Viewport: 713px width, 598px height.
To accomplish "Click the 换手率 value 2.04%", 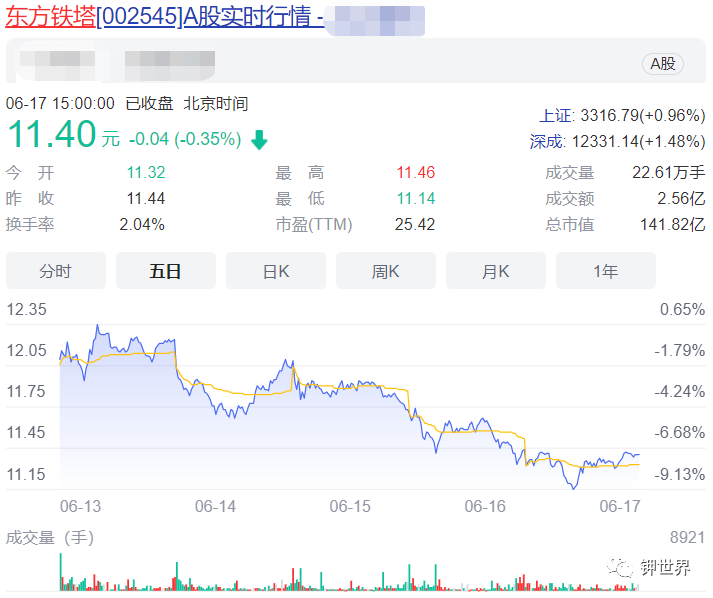I will (142, 225).
